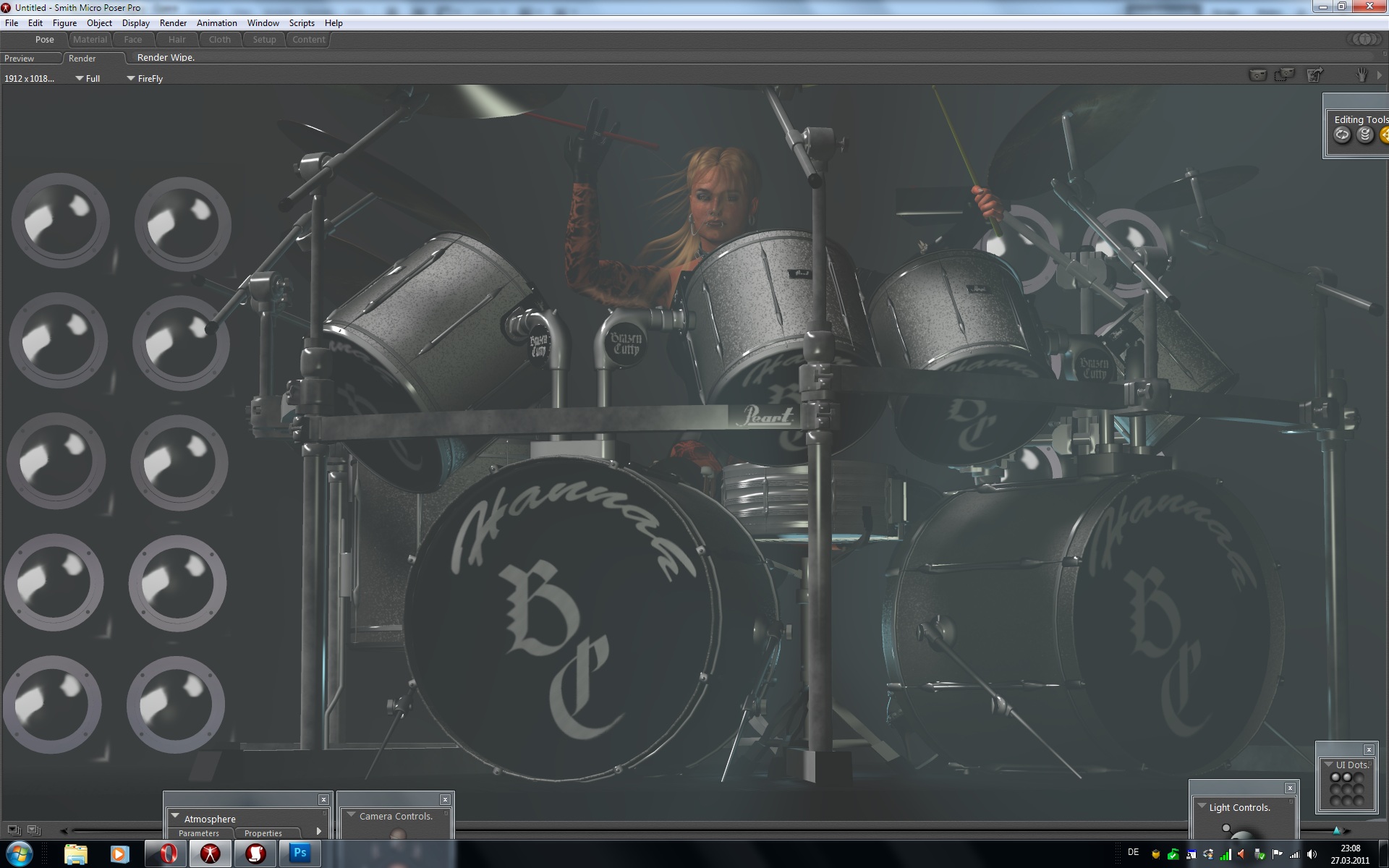Click the first UI Dot
This screenshot has width=1389, height=868.
[1335, 778]
